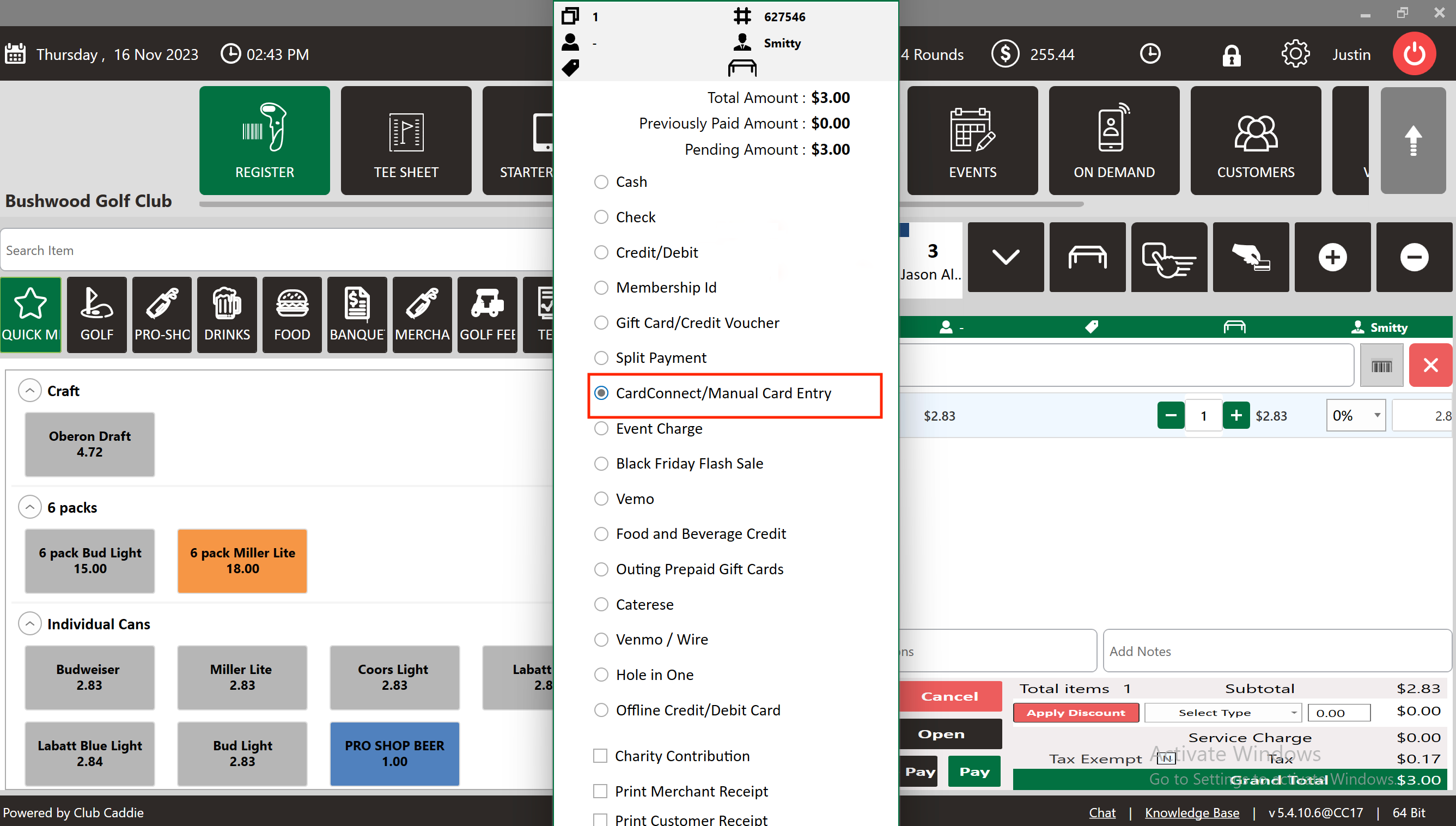Click the lock screen padlock icon
1456x826 pixels.
pyautogui.click(x=1231, y=55)
